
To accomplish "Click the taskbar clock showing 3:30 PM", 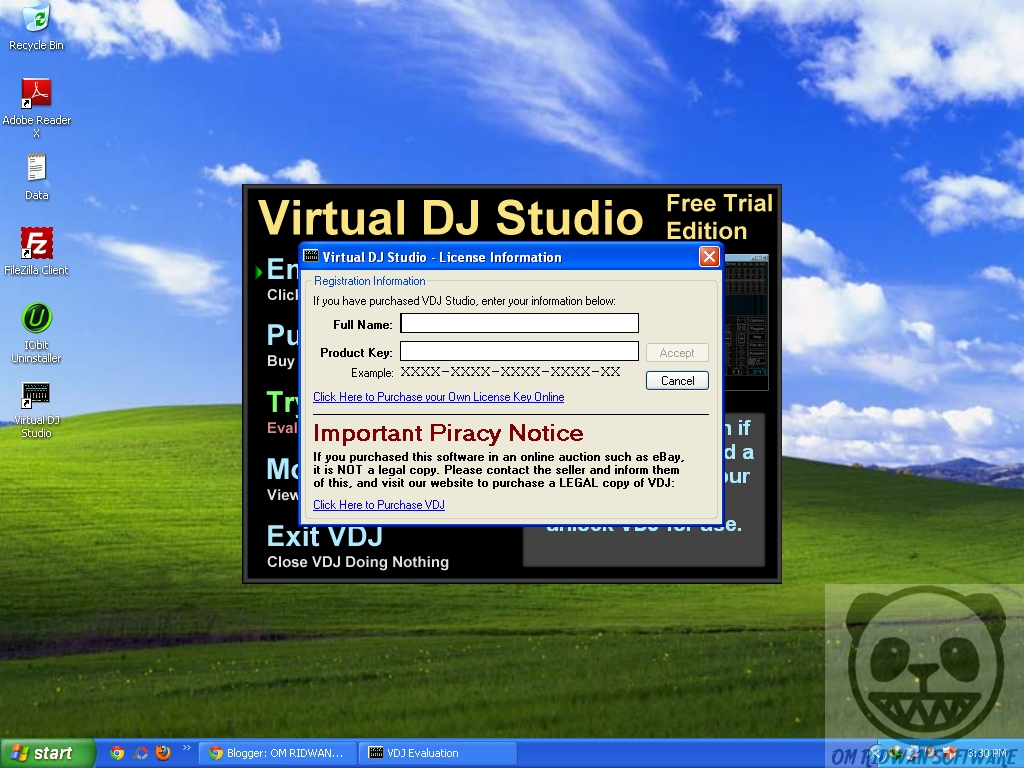I will pos(987,753).
